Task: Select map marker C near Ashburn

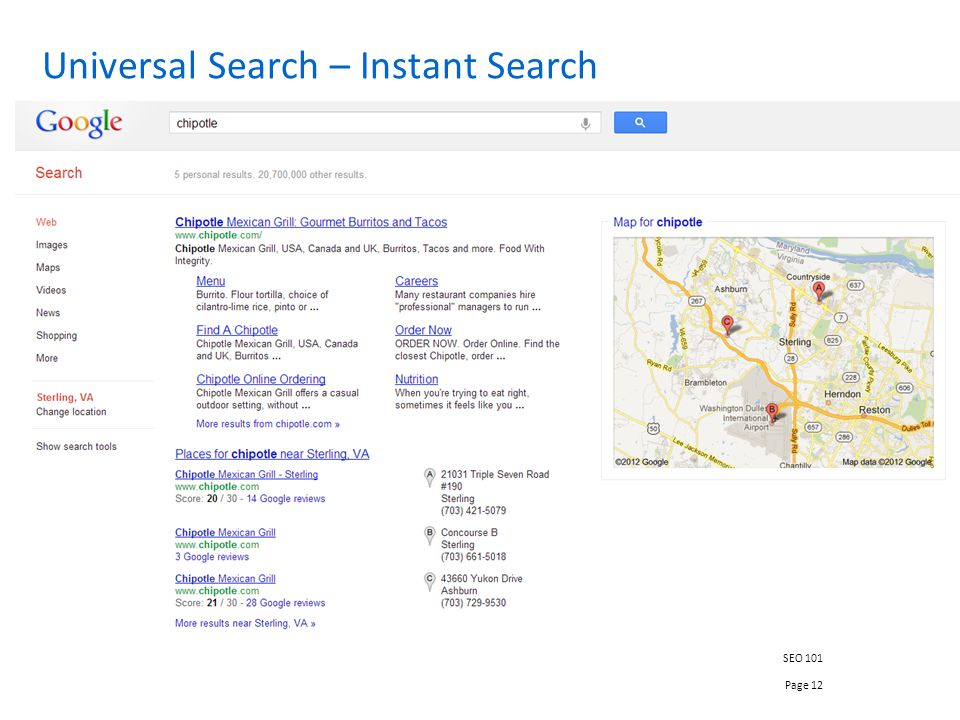Action: (x=727, y=324)
